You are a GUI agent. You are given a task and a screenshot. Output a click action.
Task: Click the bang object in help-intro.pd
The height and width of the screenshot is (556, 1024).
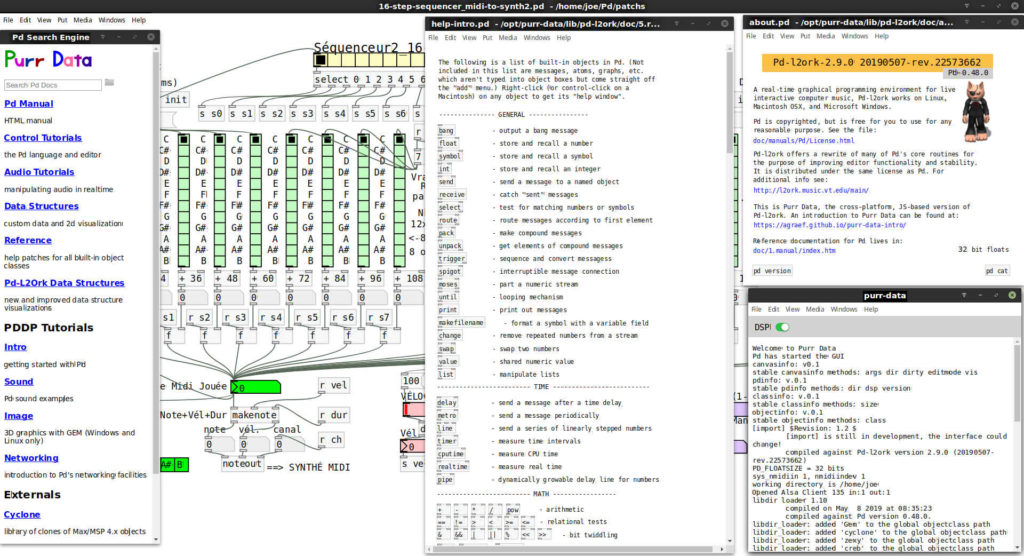447,131
